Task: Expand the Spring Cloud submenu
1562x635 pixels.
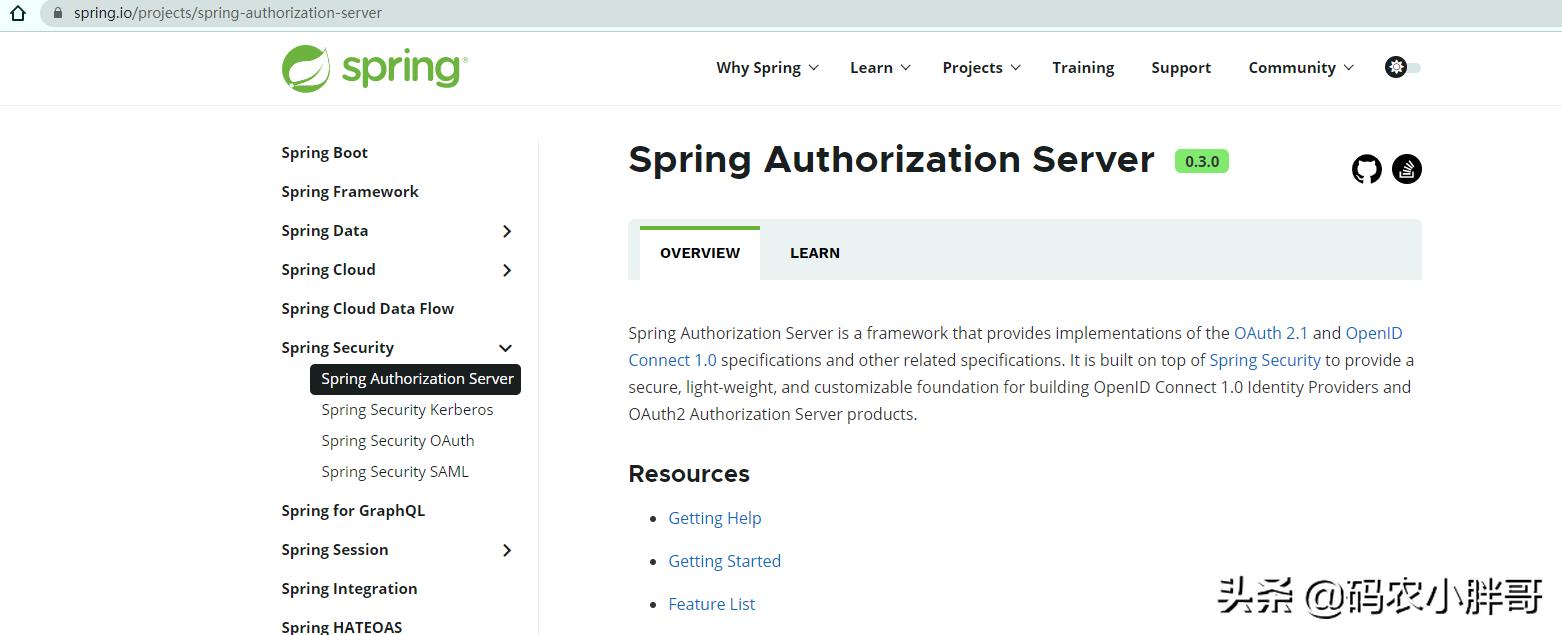Action: [507, 270]
